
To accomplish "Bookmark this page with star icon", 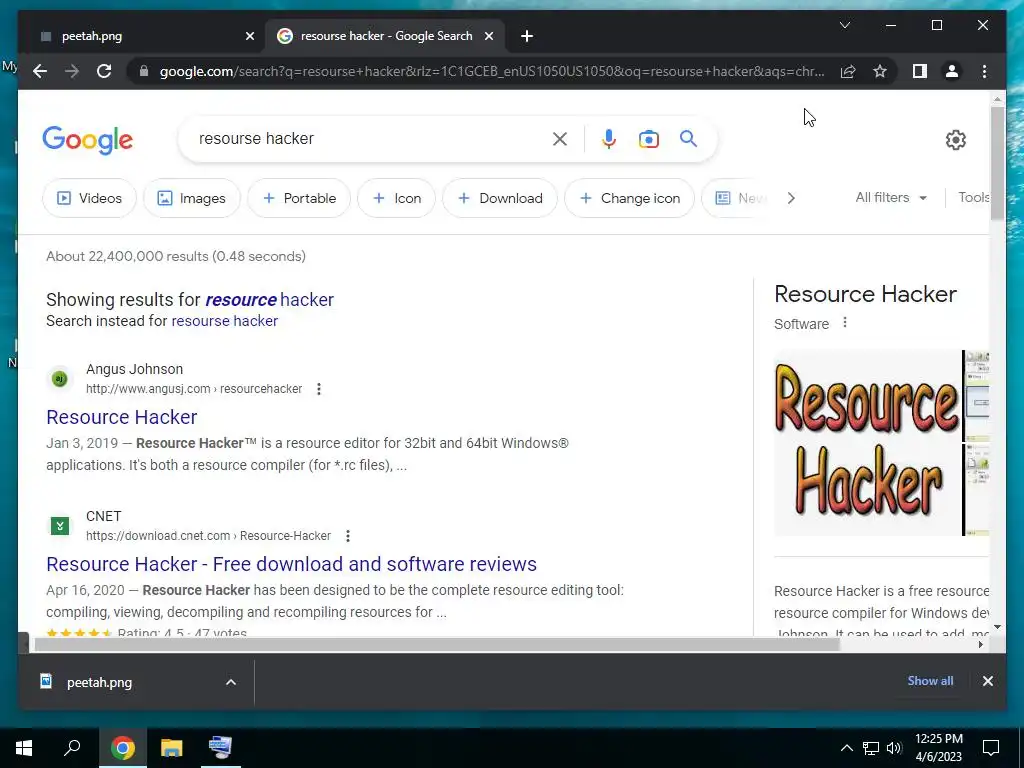I will (x=880, y=71).
